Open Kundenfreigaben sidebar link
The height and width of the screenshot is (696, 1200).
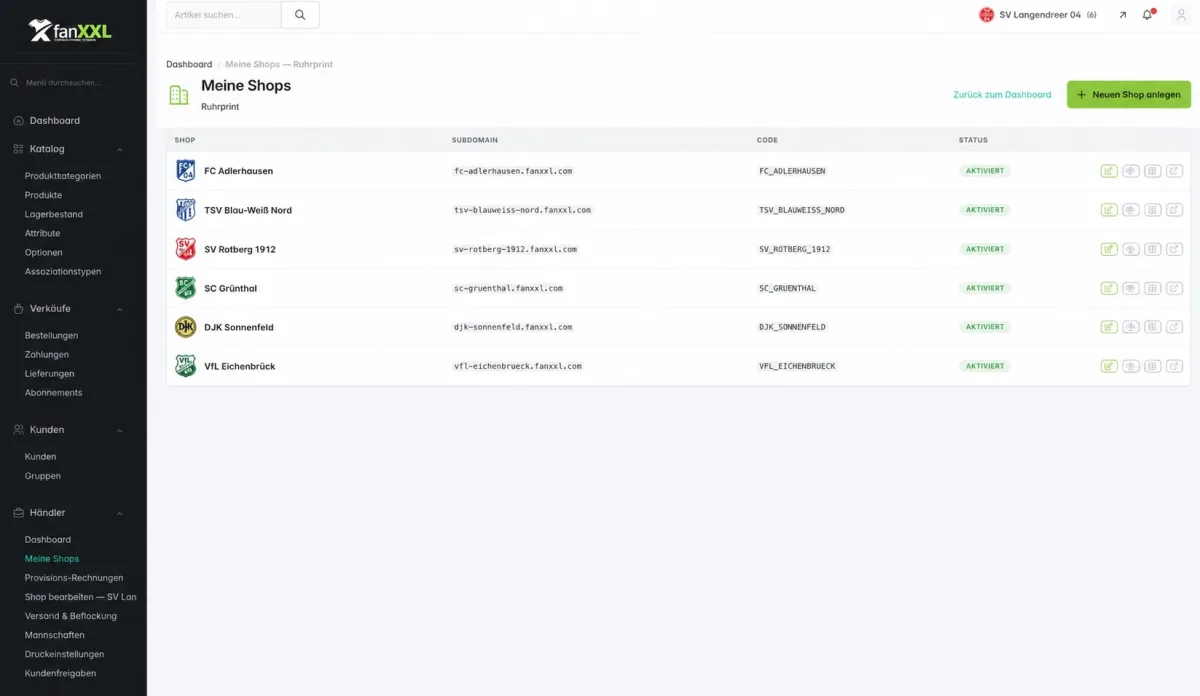61,673
